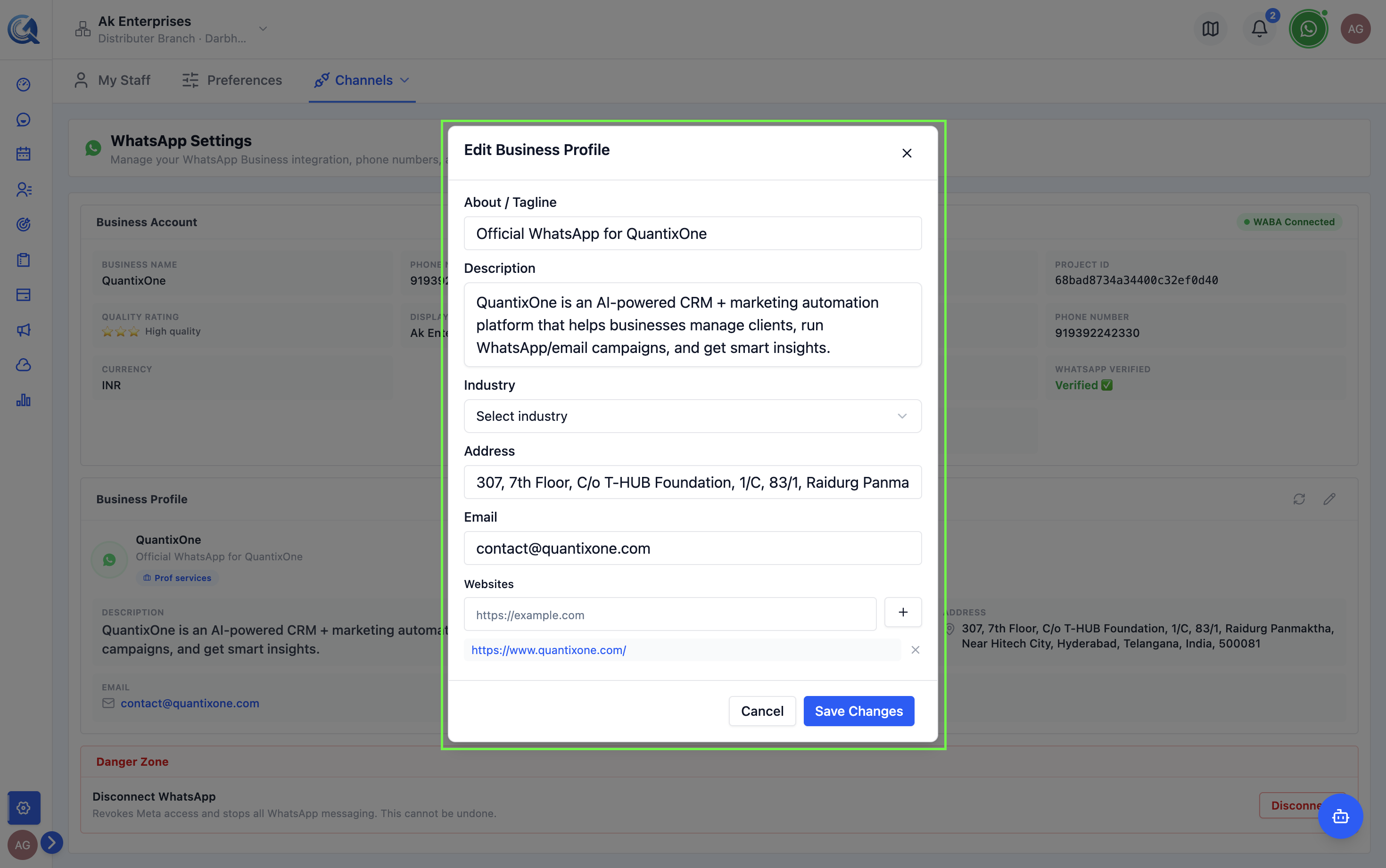Screen dimensions: 1386x868
Task: Click the Websites URL input field
Action: pyautogui.click(x=670, y=615)
